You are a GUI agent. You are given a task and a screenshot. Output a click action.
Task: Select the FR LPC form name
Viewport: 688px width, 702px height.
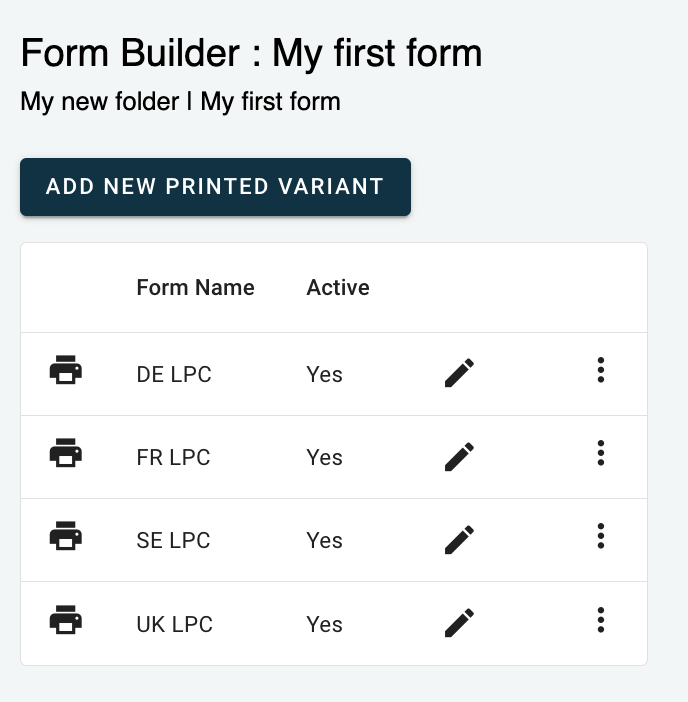pyautogui.click(x=173, y=458)
